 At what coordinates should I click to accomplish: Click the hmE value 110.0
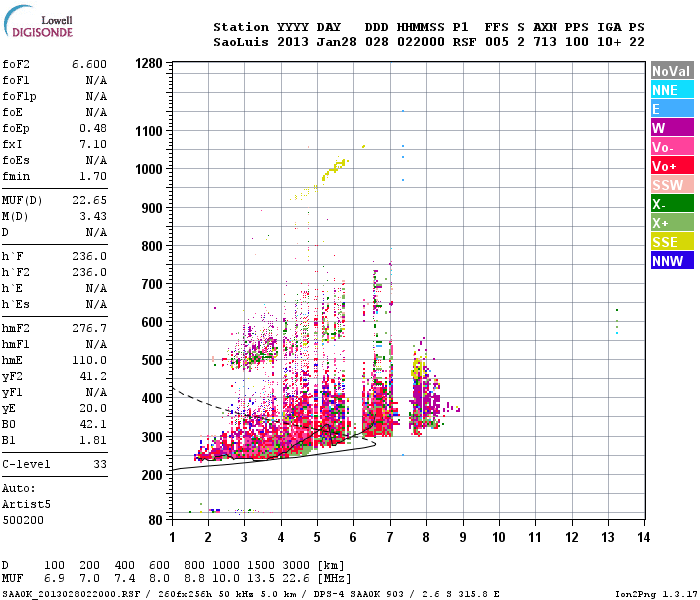[89, 360]
